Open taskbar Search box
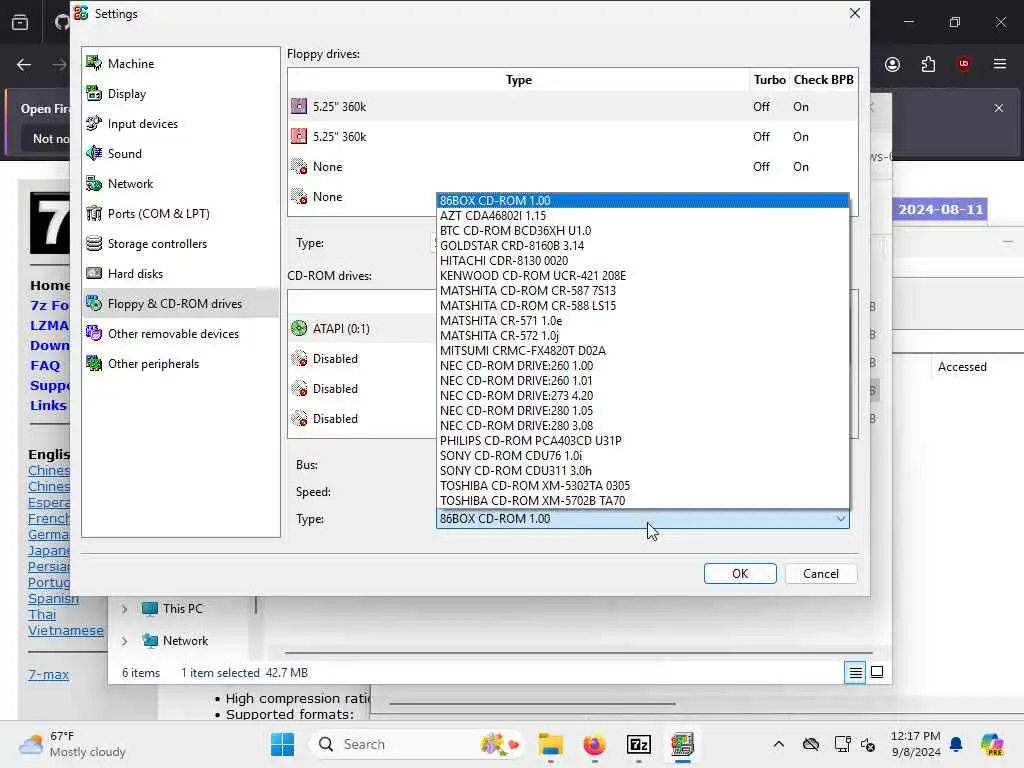 417,744
